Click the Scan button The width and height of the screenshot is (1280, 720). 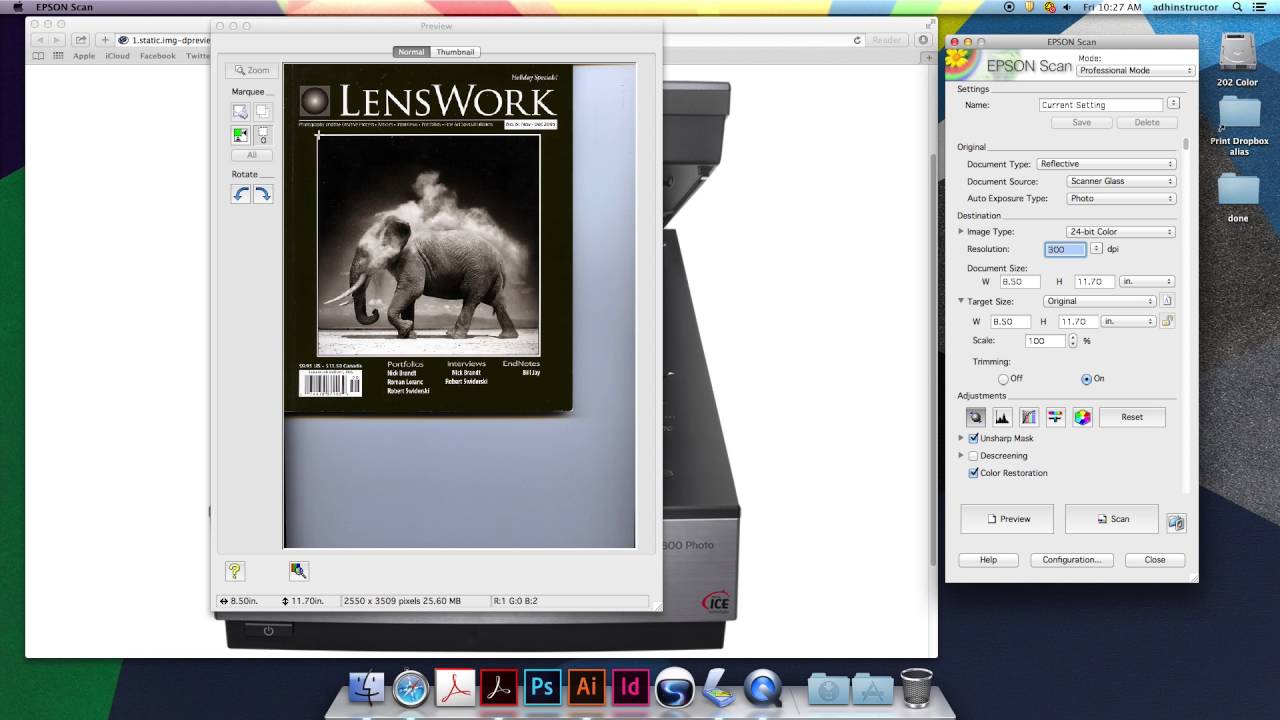tap(1112, 519)
